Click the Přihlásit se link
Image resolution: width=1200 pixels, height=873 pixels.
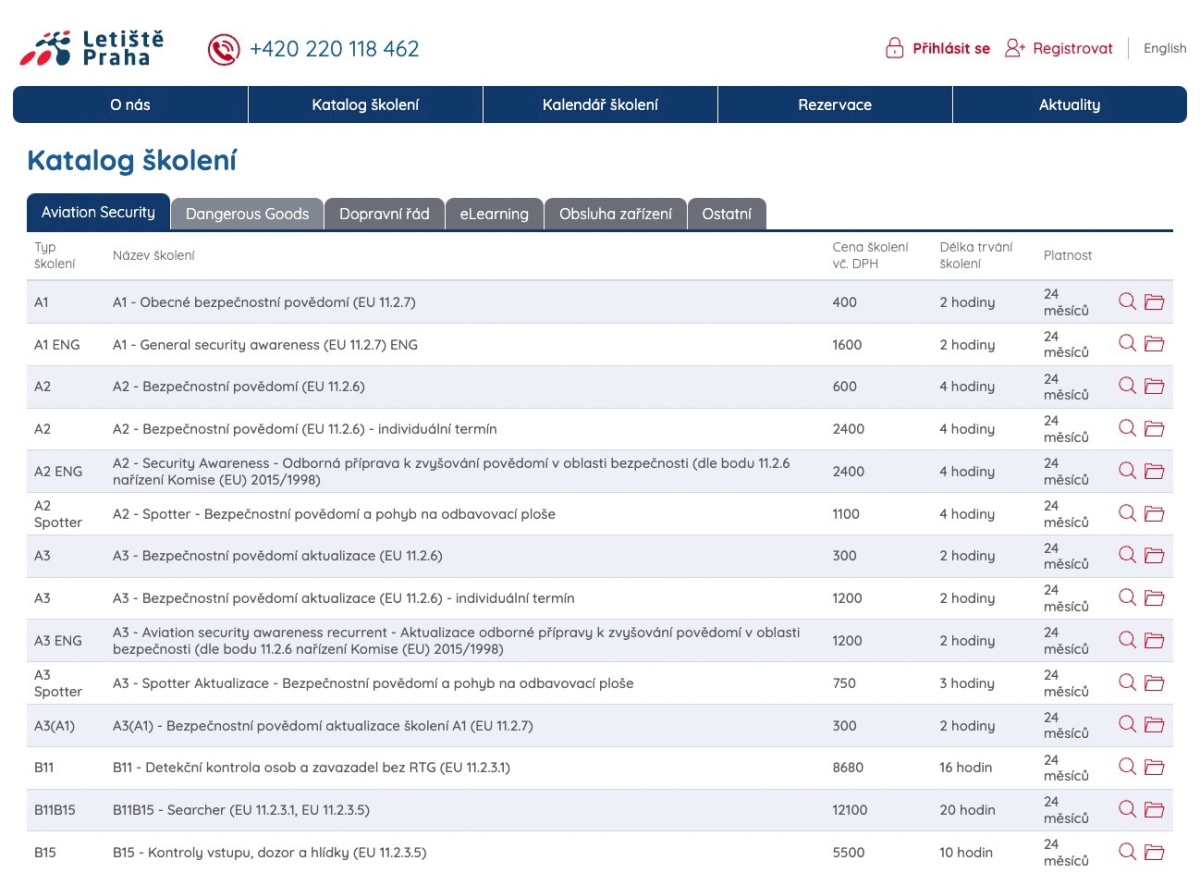pos(951,48)
